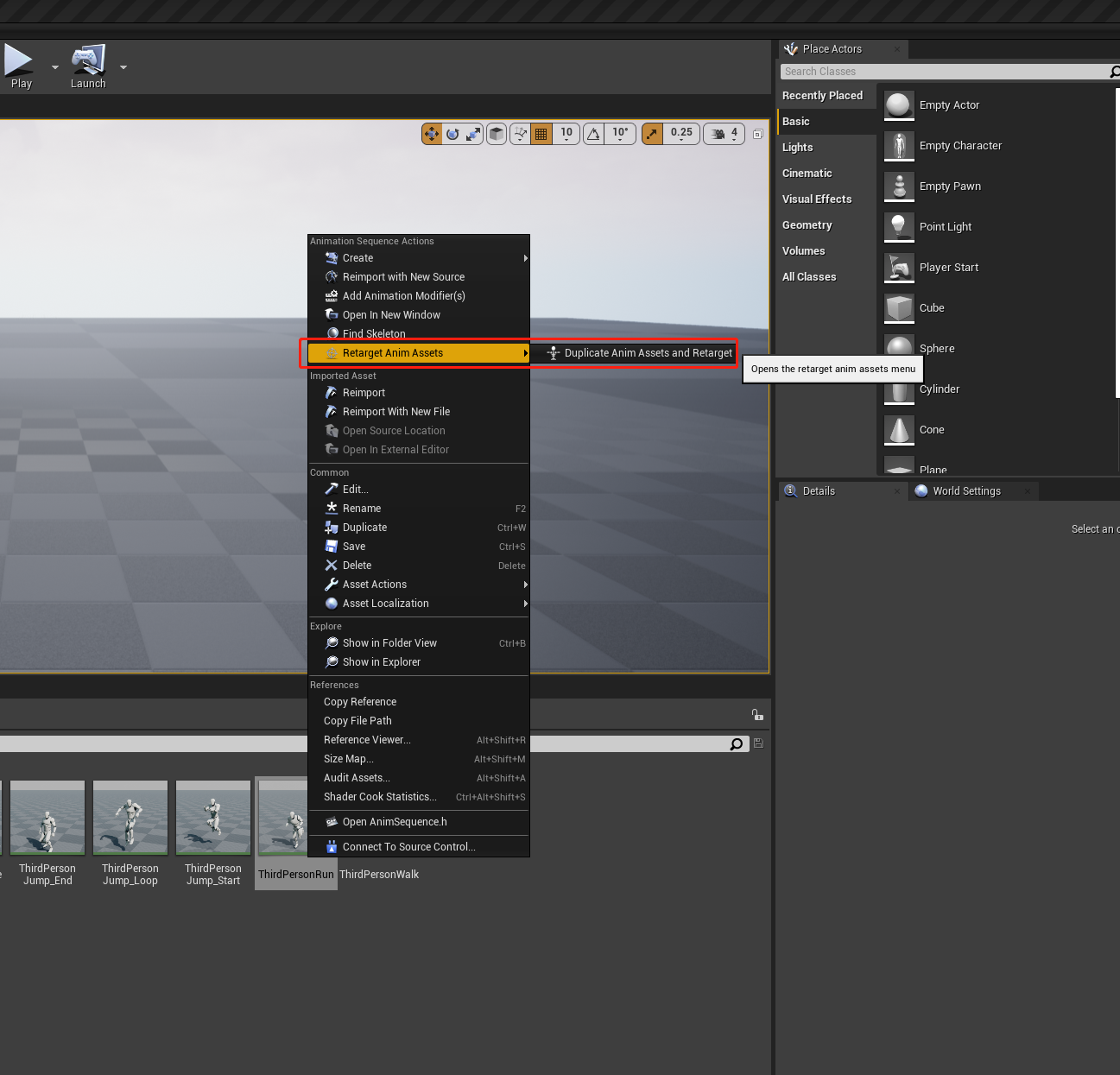Click the Connect To Source Control icon
The width and height of the screenshot is (1120, 1075).
pyautogui.click(x=332, y=847)
